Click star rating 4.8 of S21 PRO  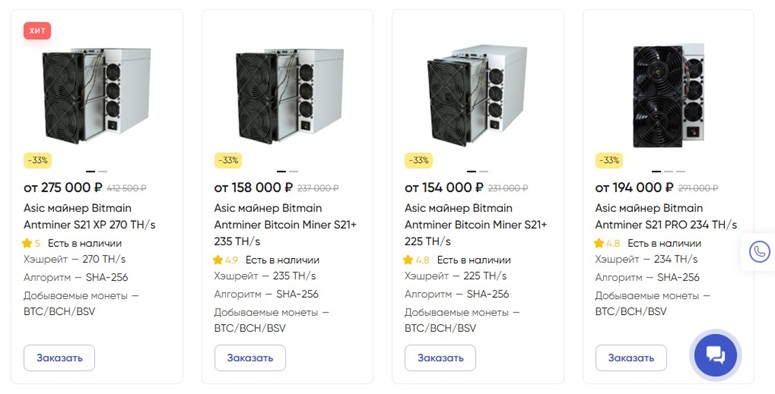coord(607,243)
